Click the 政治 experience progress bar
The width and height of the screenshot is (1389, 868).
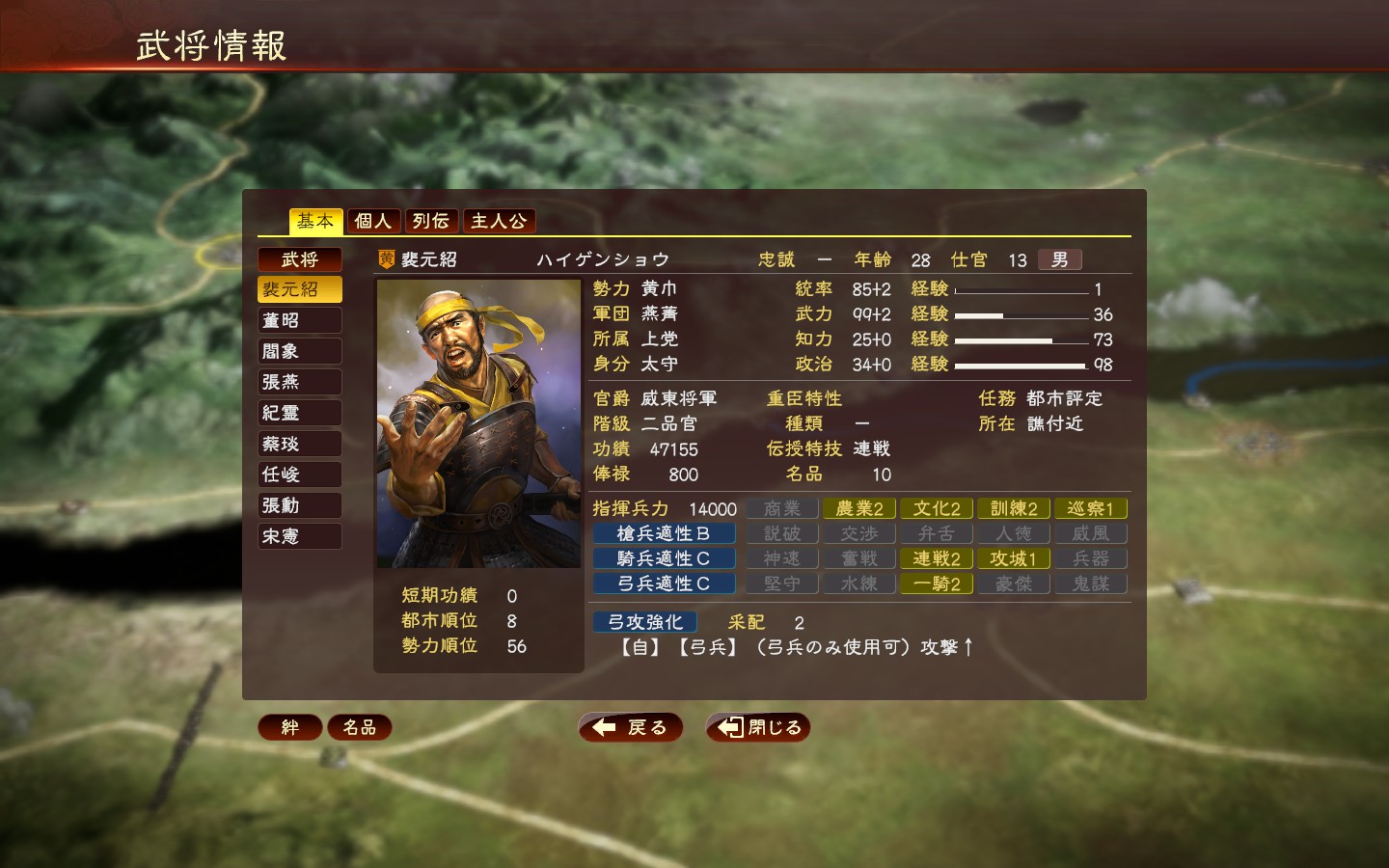click(x=1021, y=365)
